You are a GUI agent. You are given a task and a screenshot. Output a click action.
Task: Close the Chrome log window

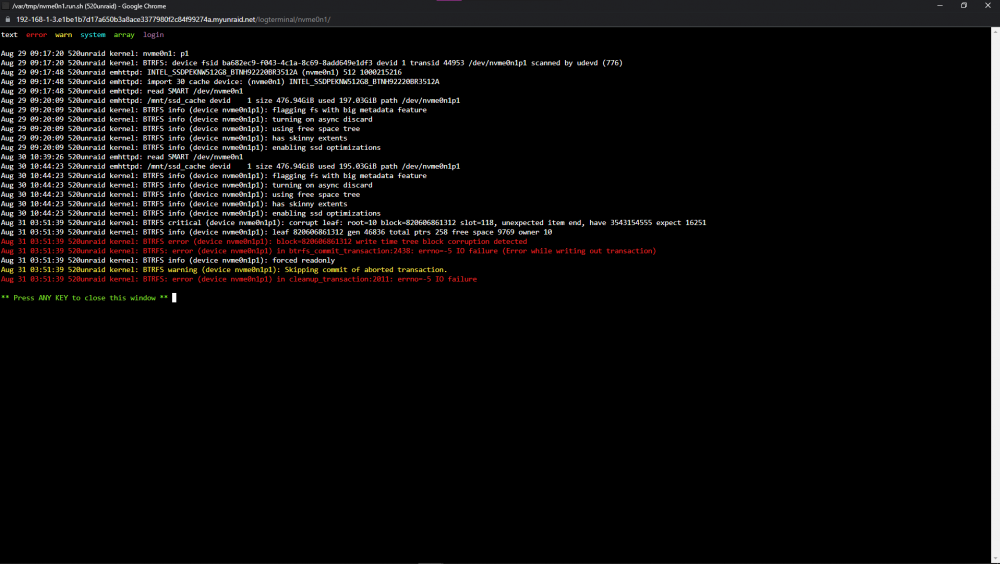pyautogui.click(x=988, y=6)
